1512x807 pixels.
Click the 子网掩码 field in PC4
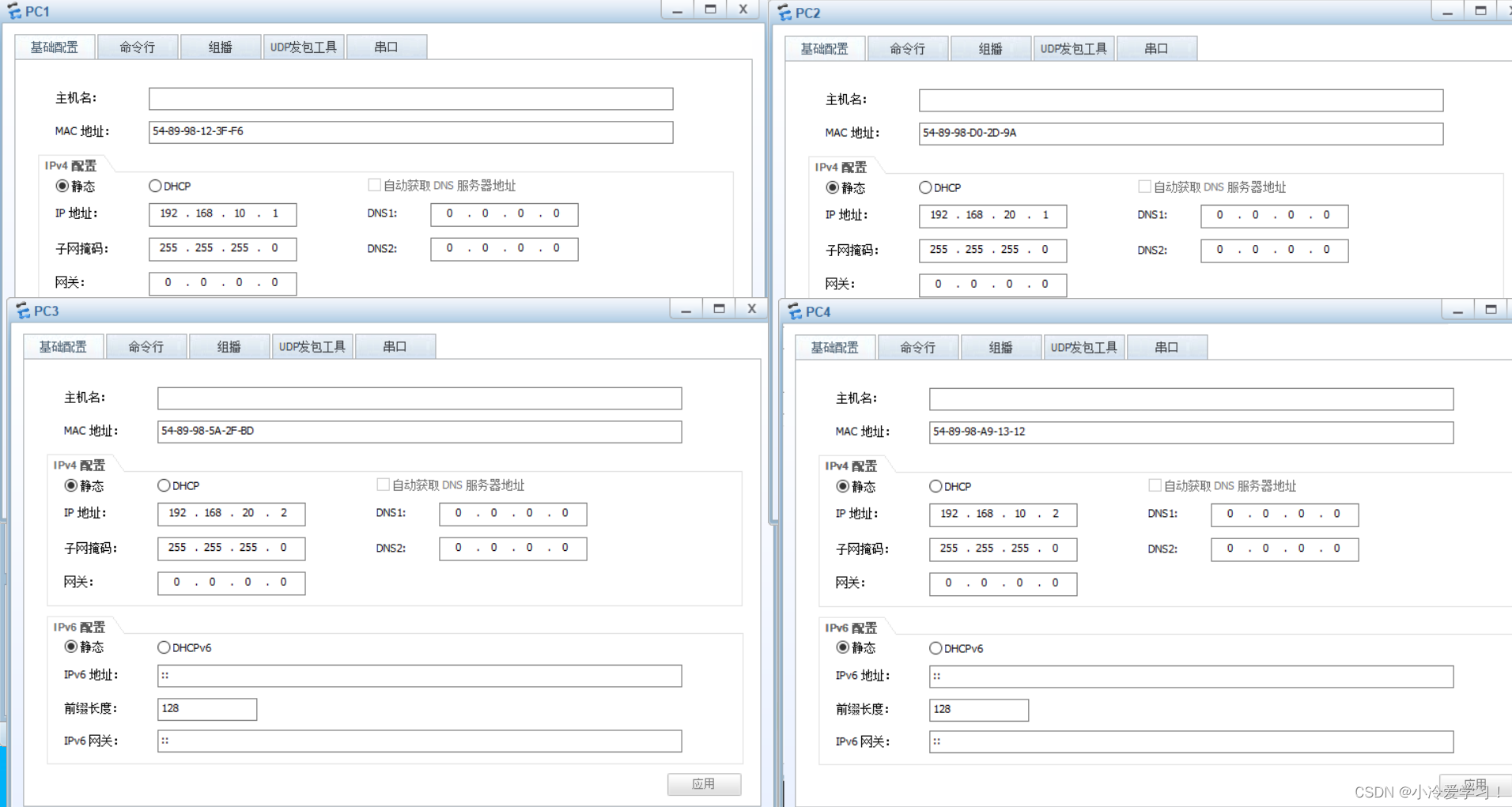click(1004, 549)
